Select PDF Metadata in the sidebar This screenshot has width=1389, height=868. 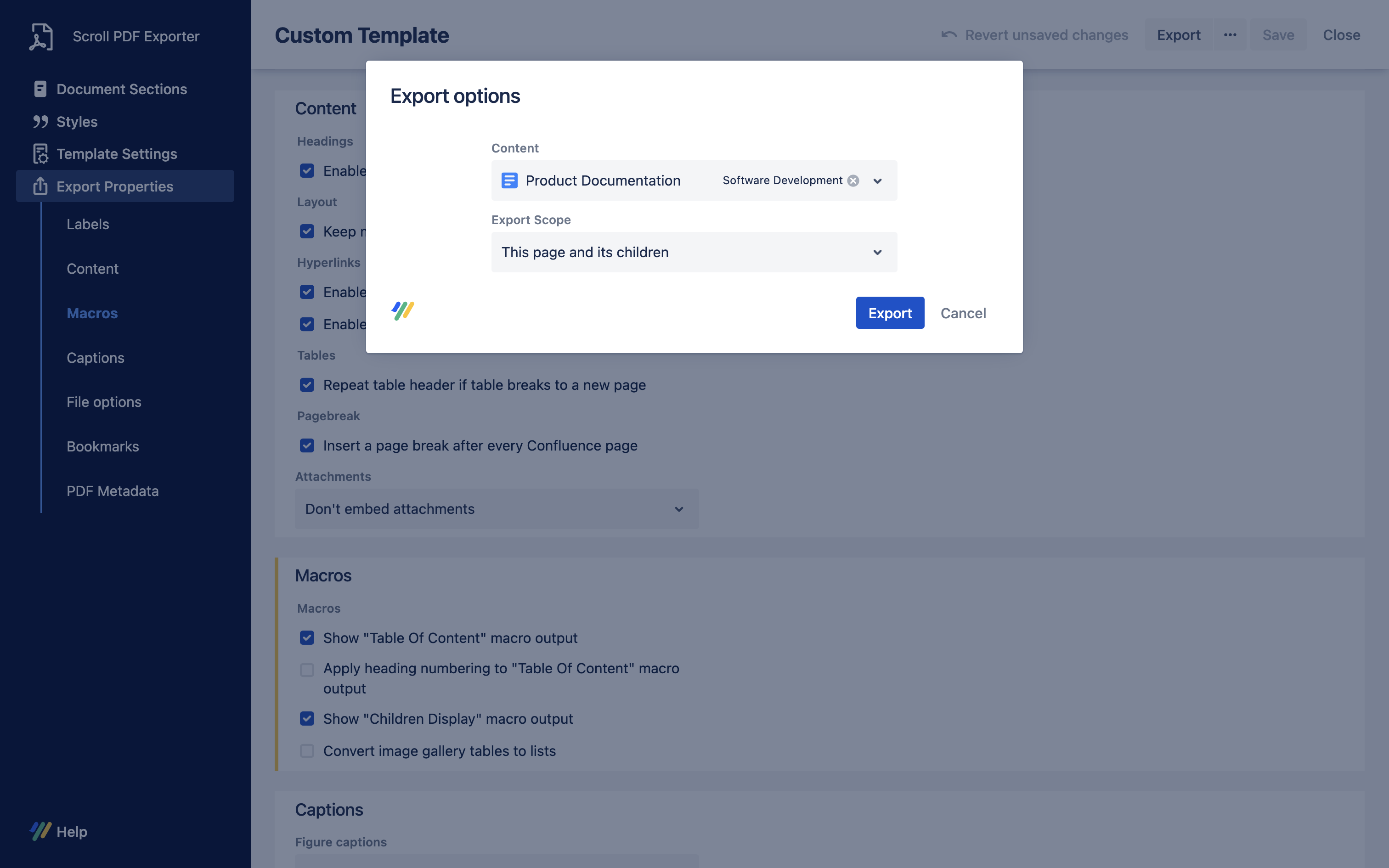point(113,491)
